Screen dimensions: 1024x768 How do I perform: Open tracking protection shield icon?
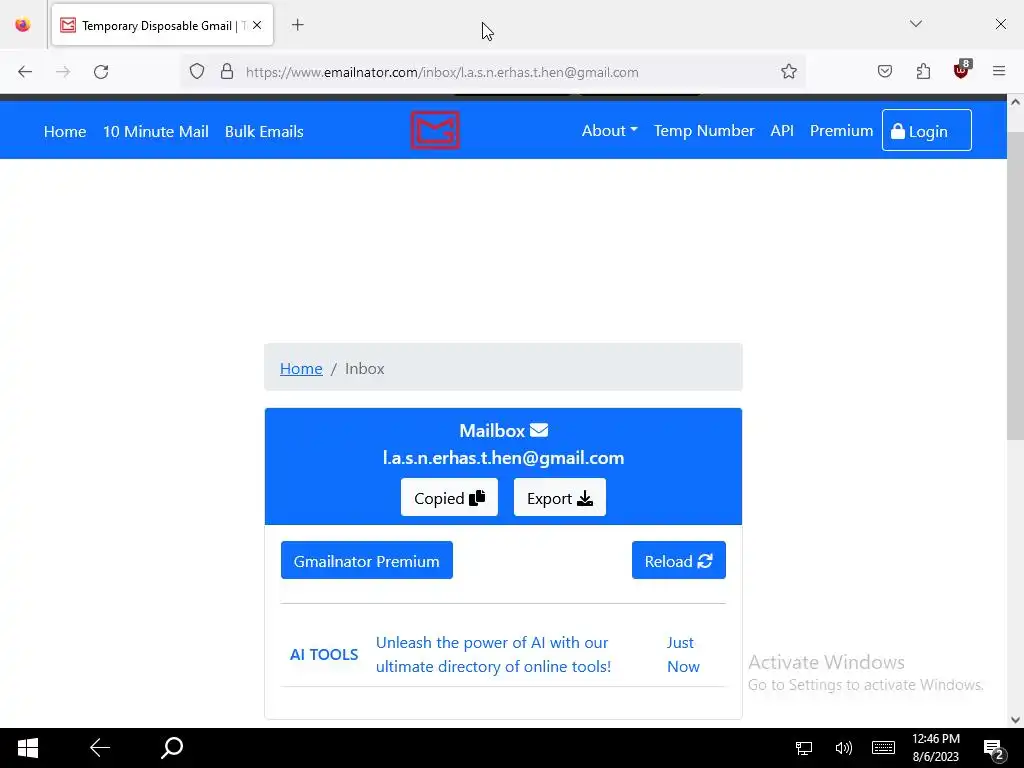click(x=197, y=72)
